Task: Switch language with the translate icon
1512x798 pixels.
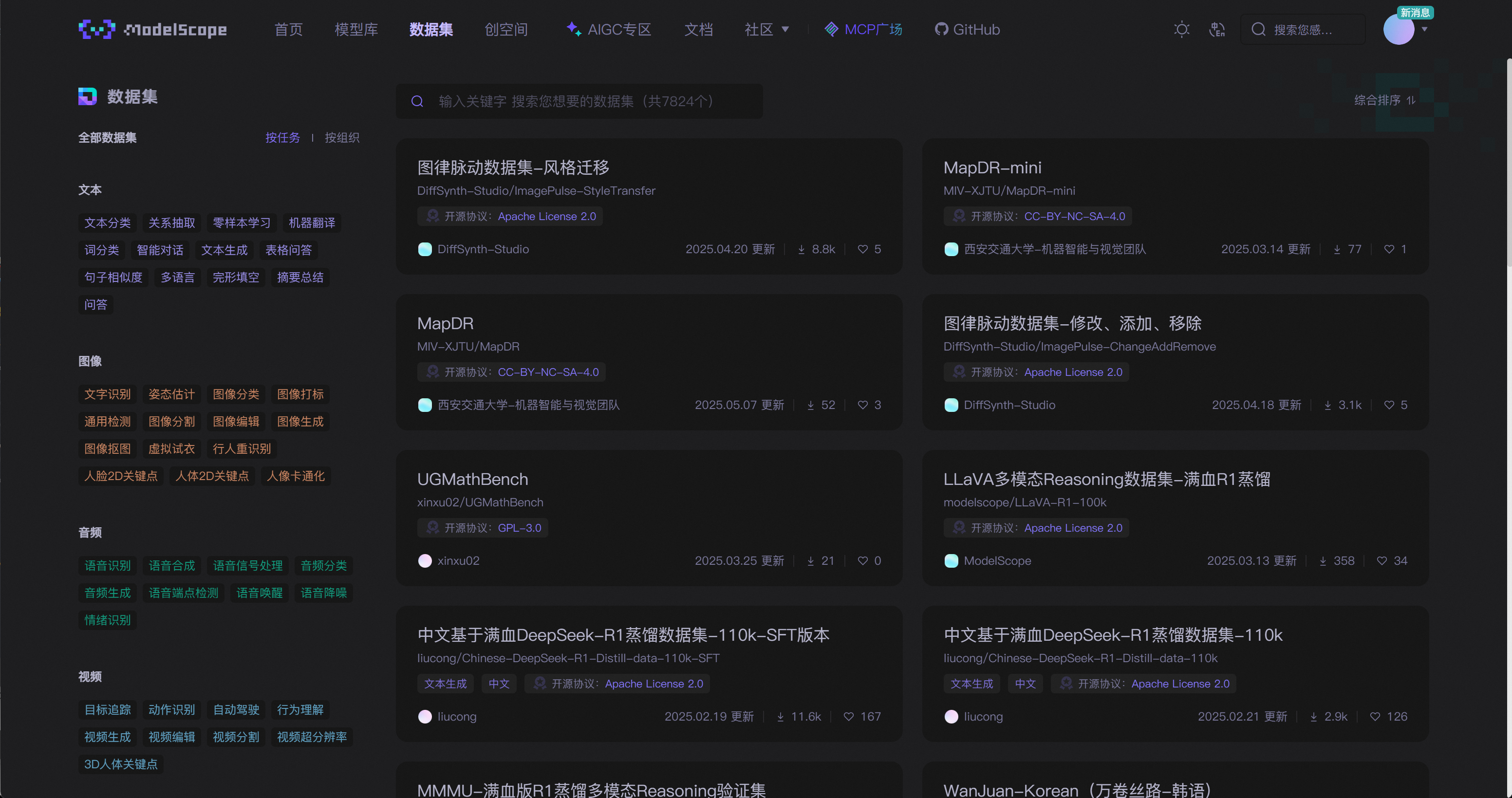Action: click(x=1217, y=29)
